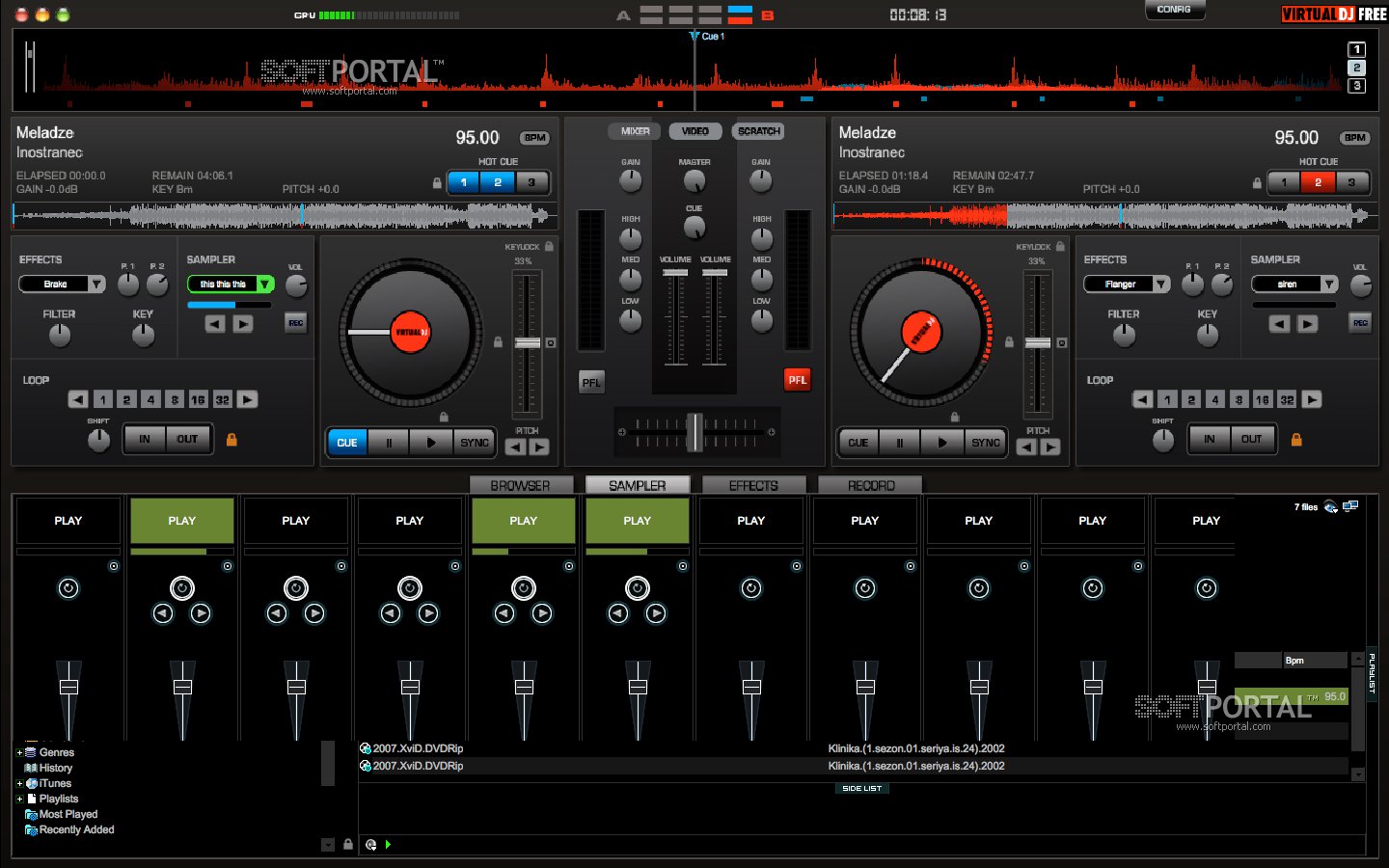Click loop icon on seventh sampler slot
1389x868 pixels.
[751, 588]
